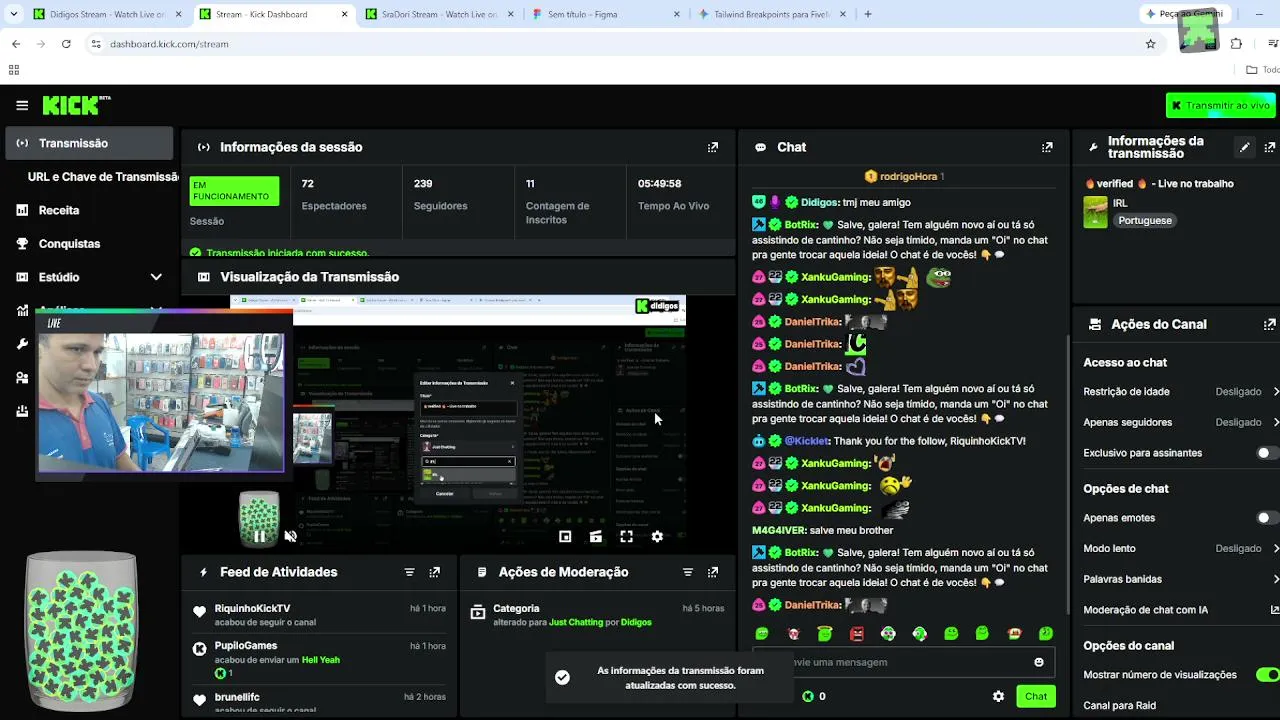This screenshot has height=720, width=1280.
Task: Edit stream info with the pencil icon
Action: [1245, 147]
